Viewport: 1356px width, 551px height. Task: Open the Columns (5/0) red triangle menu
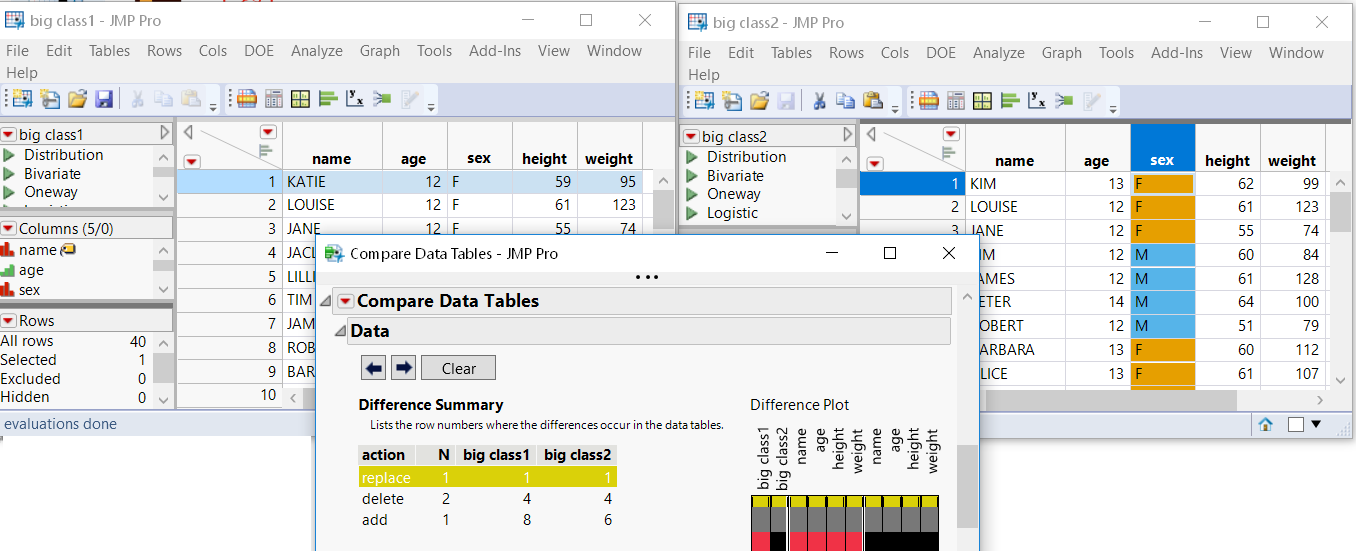pyautogui.click(x=8, y=229)
